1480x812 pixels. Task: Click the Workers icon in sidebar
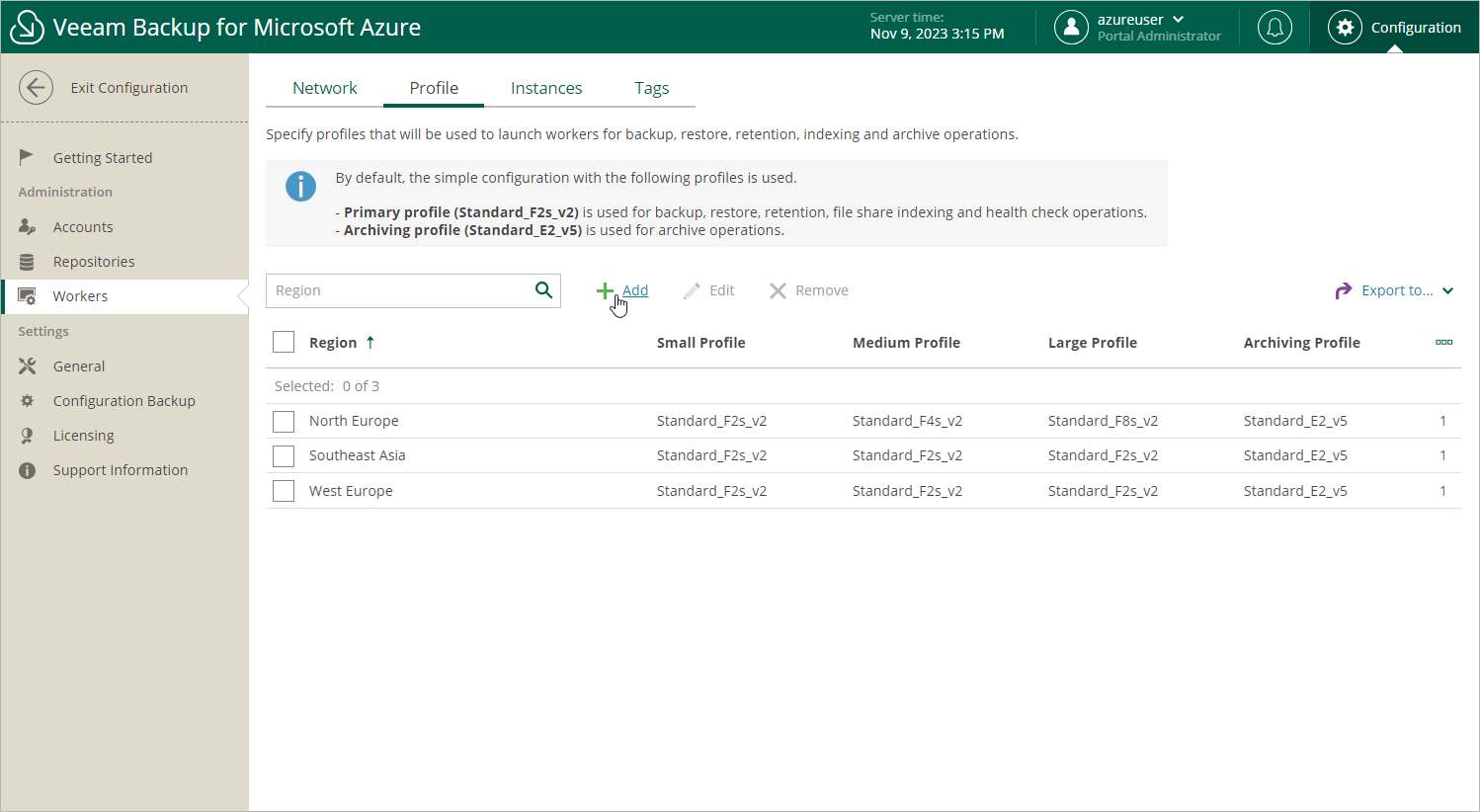tap(27, 296)
